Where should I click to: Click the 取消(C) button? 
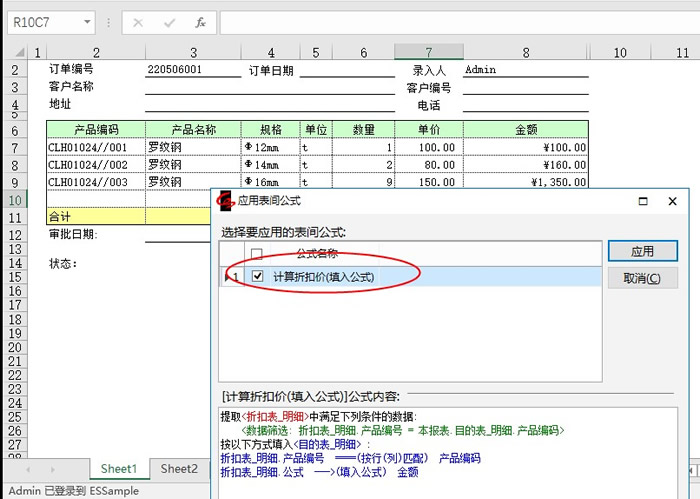pyautogui.click(x=642, y=278)
